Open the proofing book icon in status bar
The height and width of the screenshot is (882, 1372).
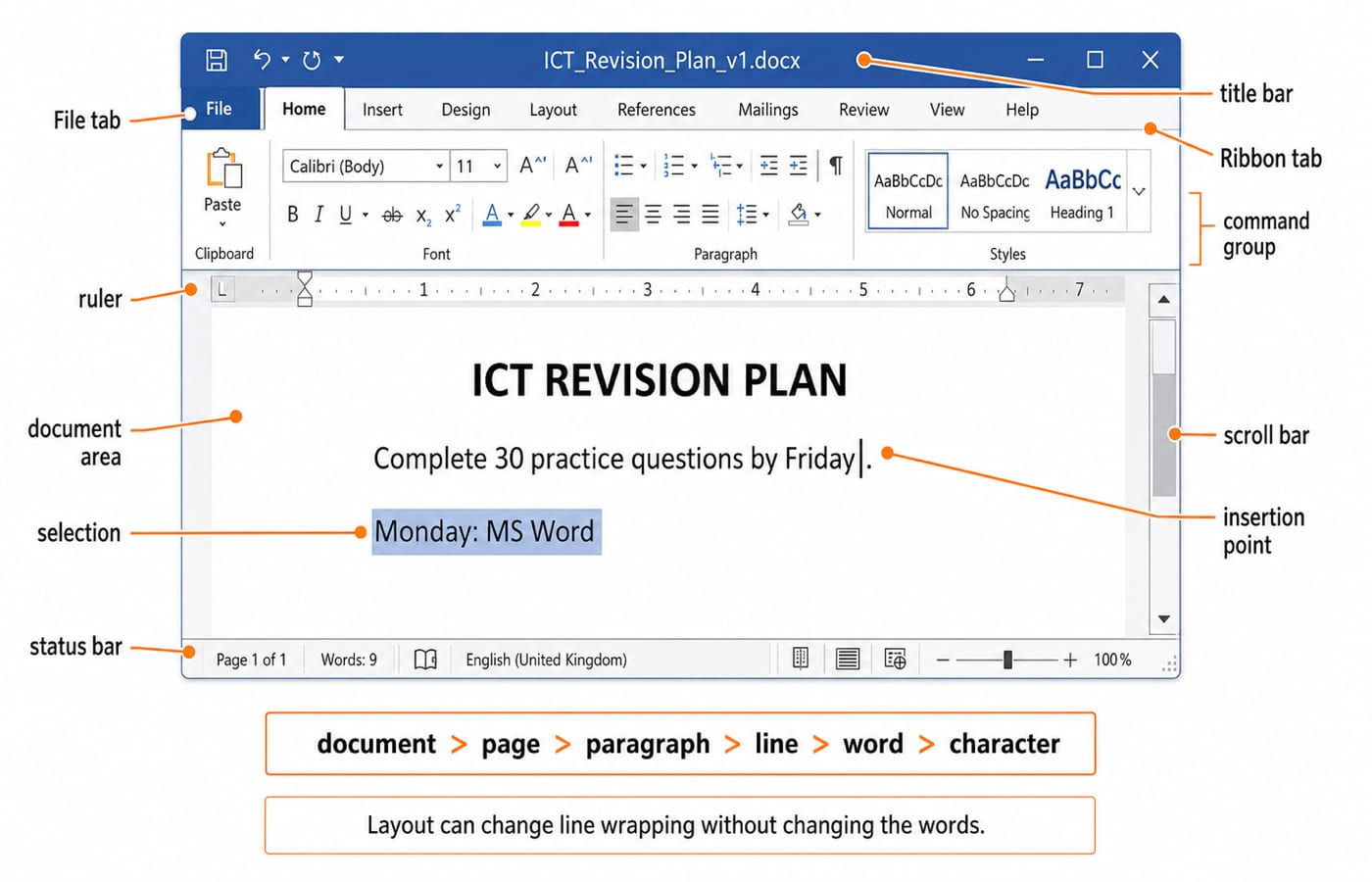[425, 660]
